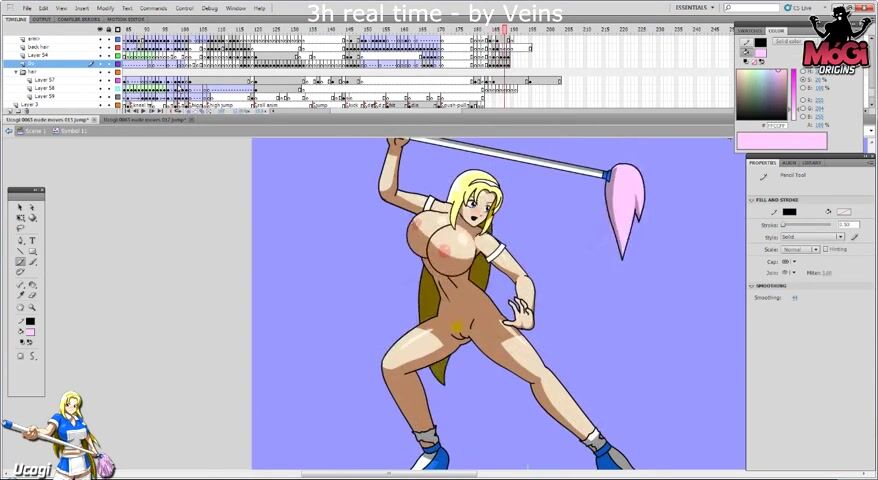Select the Line tool
Image resolution: width=878 pixels, height=480 pixels.
tap(20, 251)
